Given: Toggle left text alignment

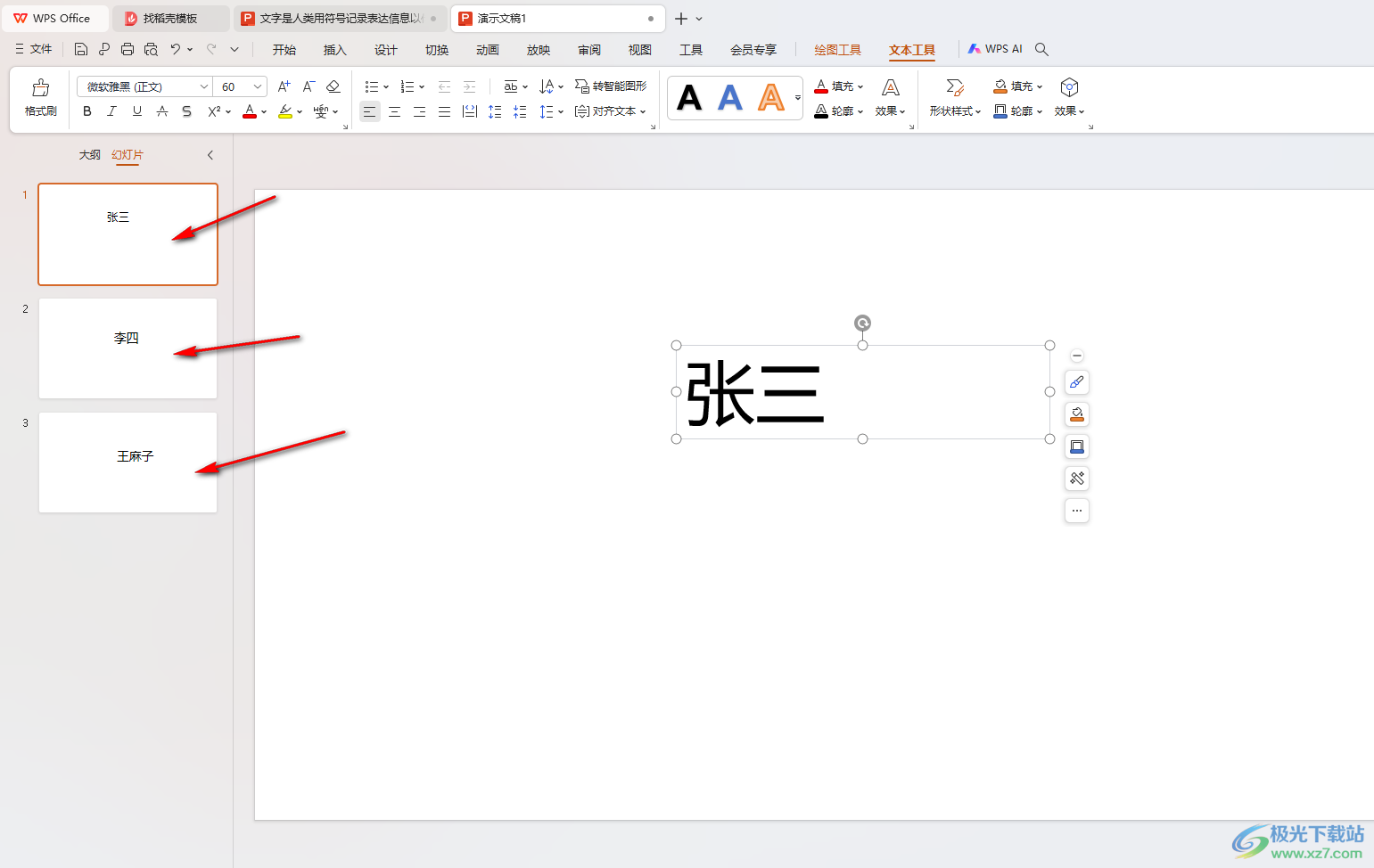Looking at the screenshot, I should pos(369,111).
